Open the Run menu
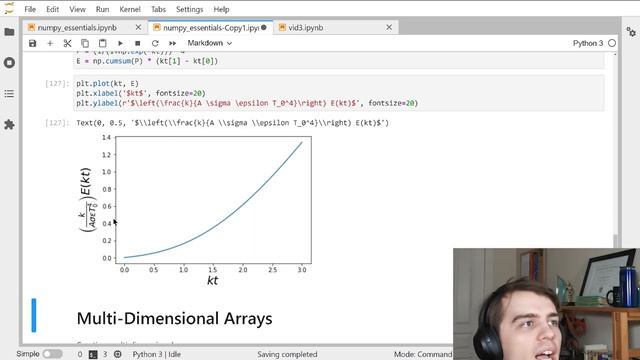Image resolution: width=640 pixels, height=360 pixels. click(x=102, y=9)
